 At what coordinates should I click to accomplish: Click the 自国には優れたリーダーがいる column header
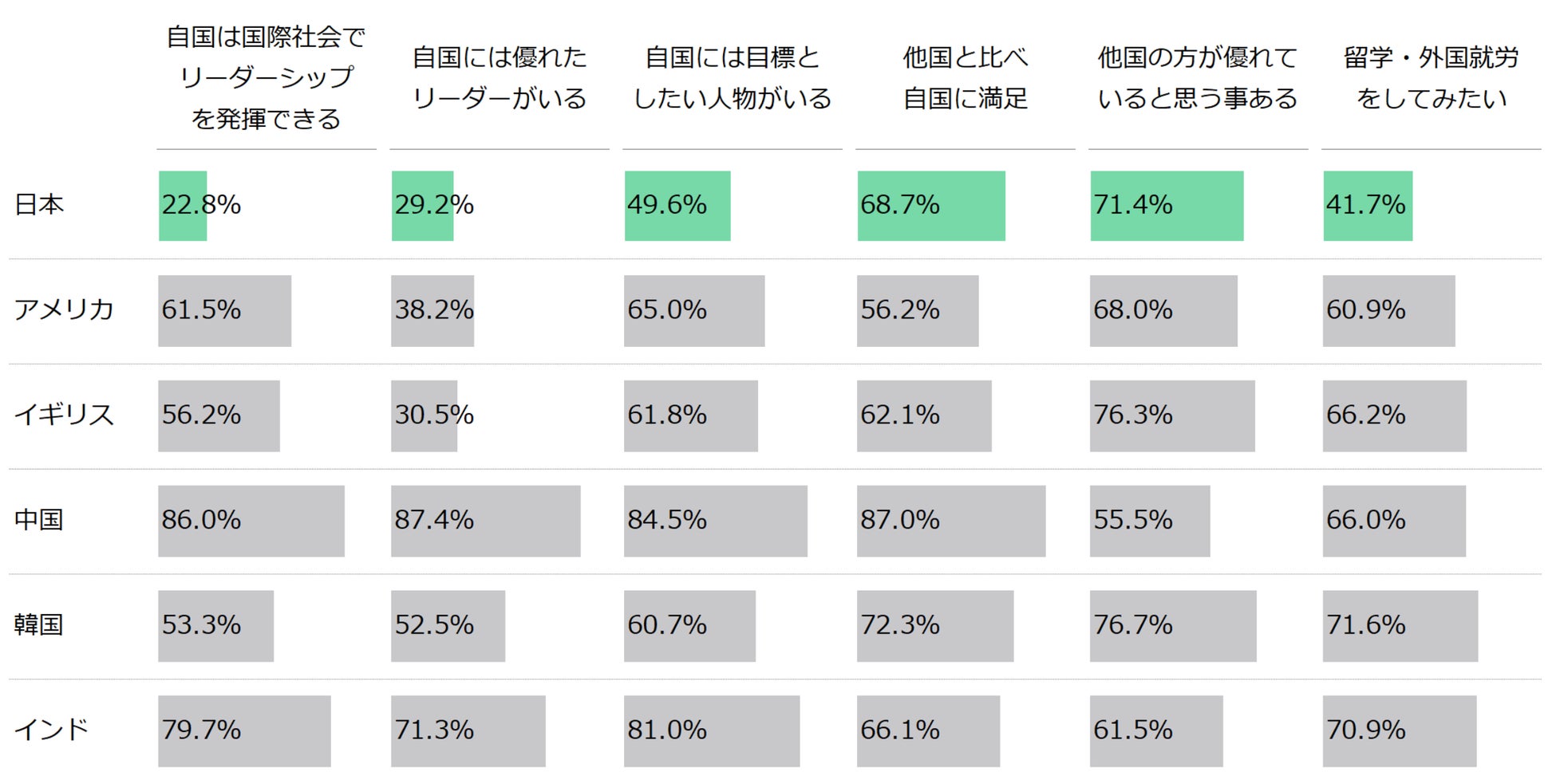pyautogui.click(x=500, y=77)
